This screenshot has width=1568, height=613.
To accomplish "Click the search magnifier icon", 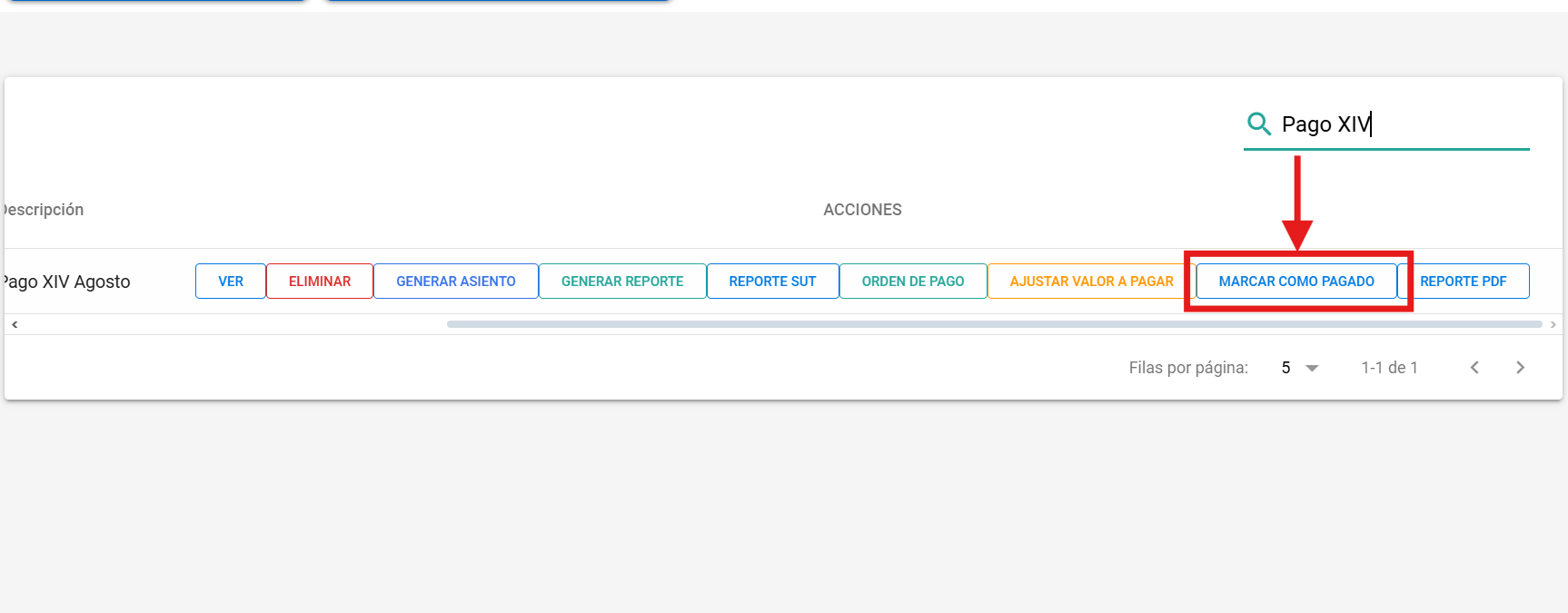I will pos(1259,124).
